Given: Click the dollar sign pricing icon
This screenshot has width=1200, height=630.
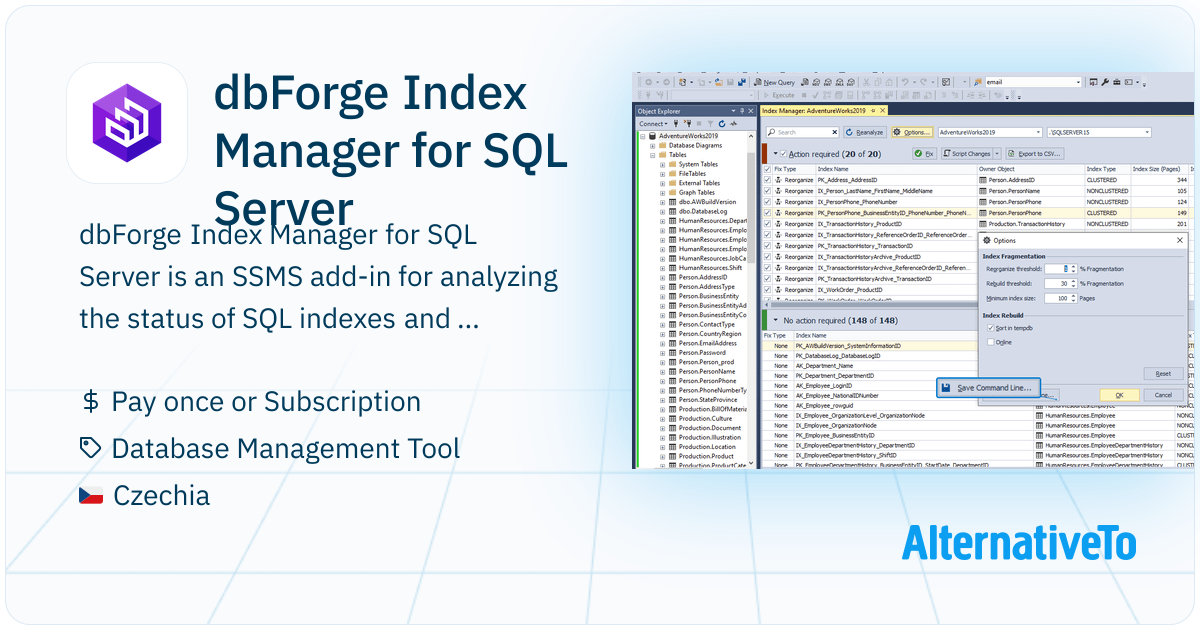Looking at the screenshot, I should (91, 402).
